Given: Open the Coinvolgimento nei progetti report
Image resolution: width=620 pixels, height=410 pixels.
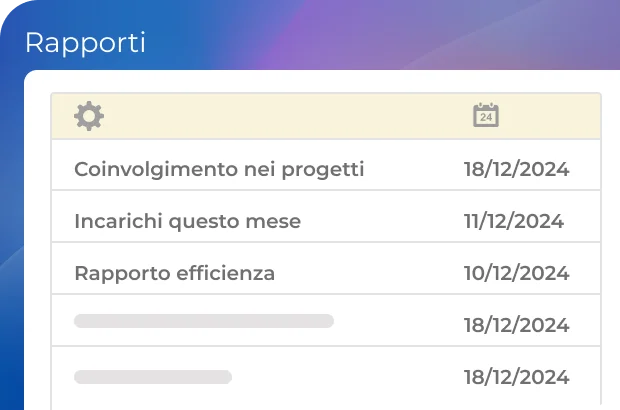Looking at the screenshot, I should pos(219,169).
